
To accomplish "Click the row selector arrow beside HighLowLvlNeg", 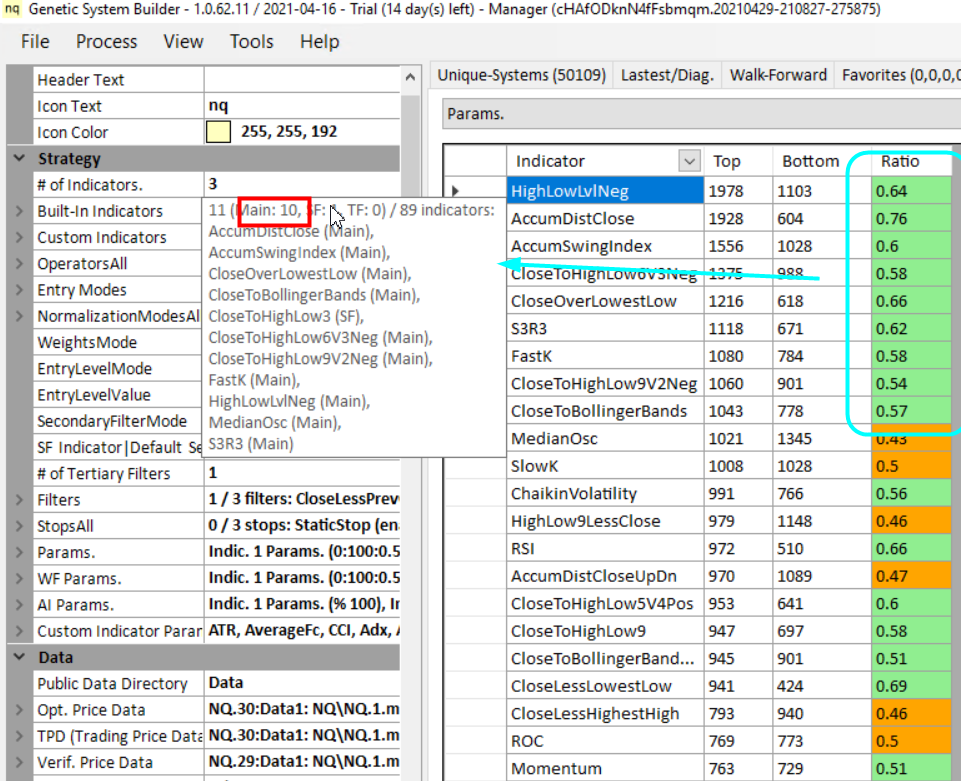I will point(457,191).
